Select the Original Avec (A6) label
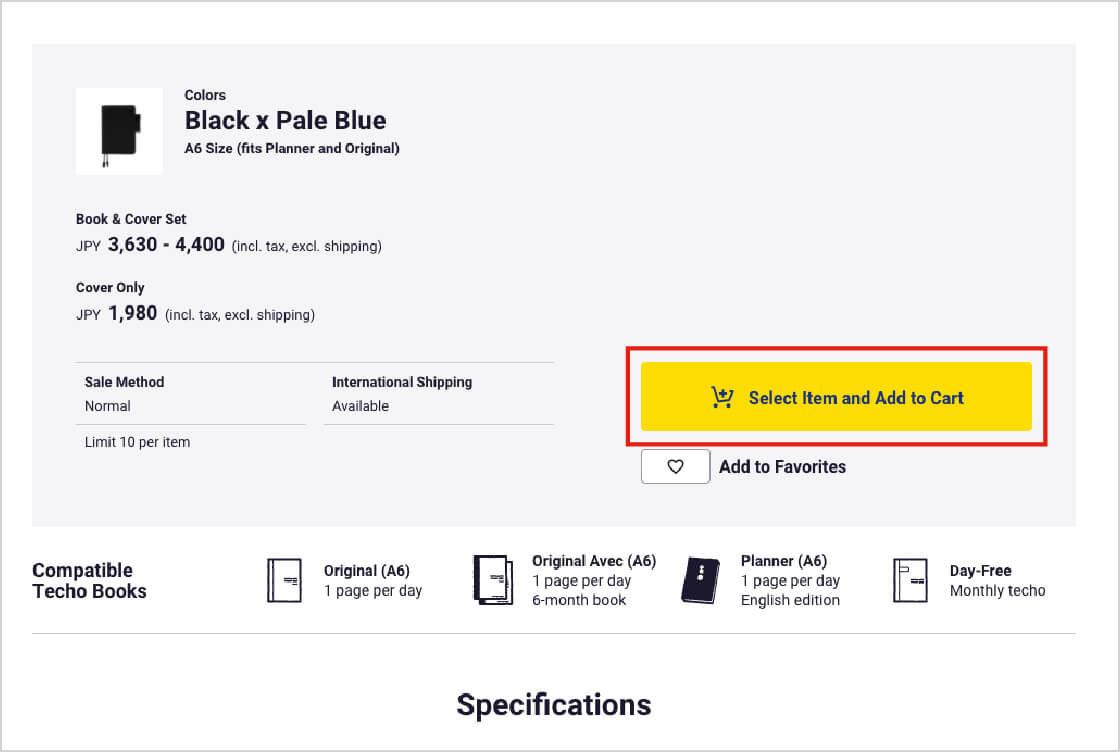1120x752 pixels. pyautogui.click(x=594, y=561)
